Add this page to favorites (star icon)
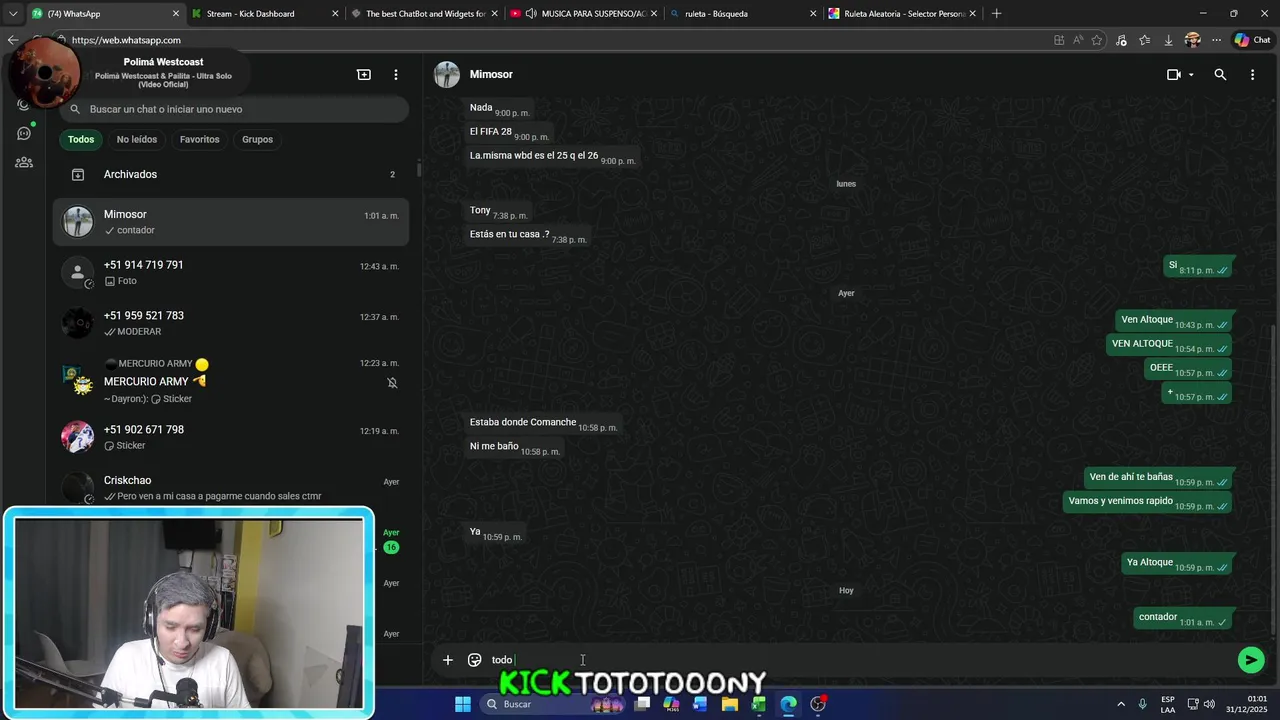 pyautogui.click(x=1097, y=40)
